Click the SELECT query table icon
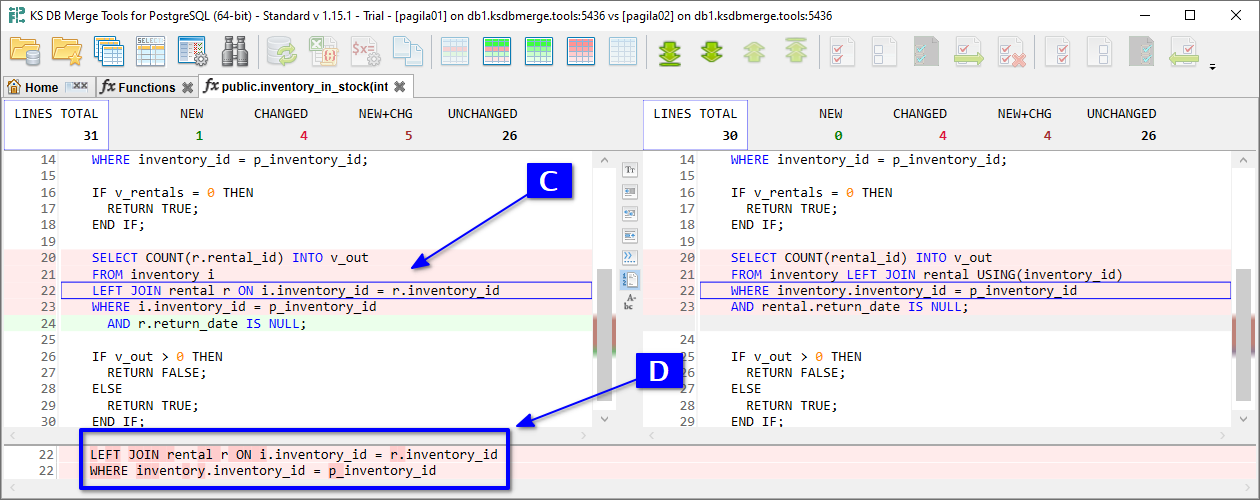 150,50
